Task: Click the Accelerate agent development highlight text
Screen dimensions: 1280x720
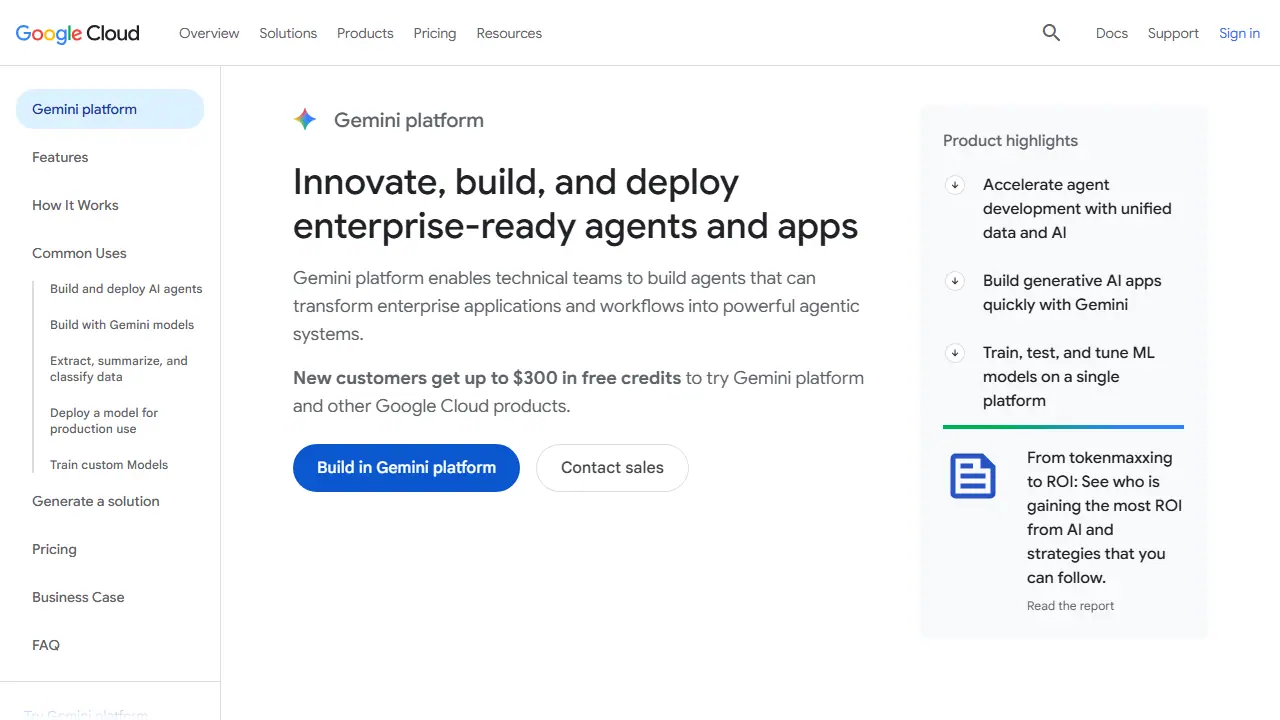Action: click(1077, 209)
